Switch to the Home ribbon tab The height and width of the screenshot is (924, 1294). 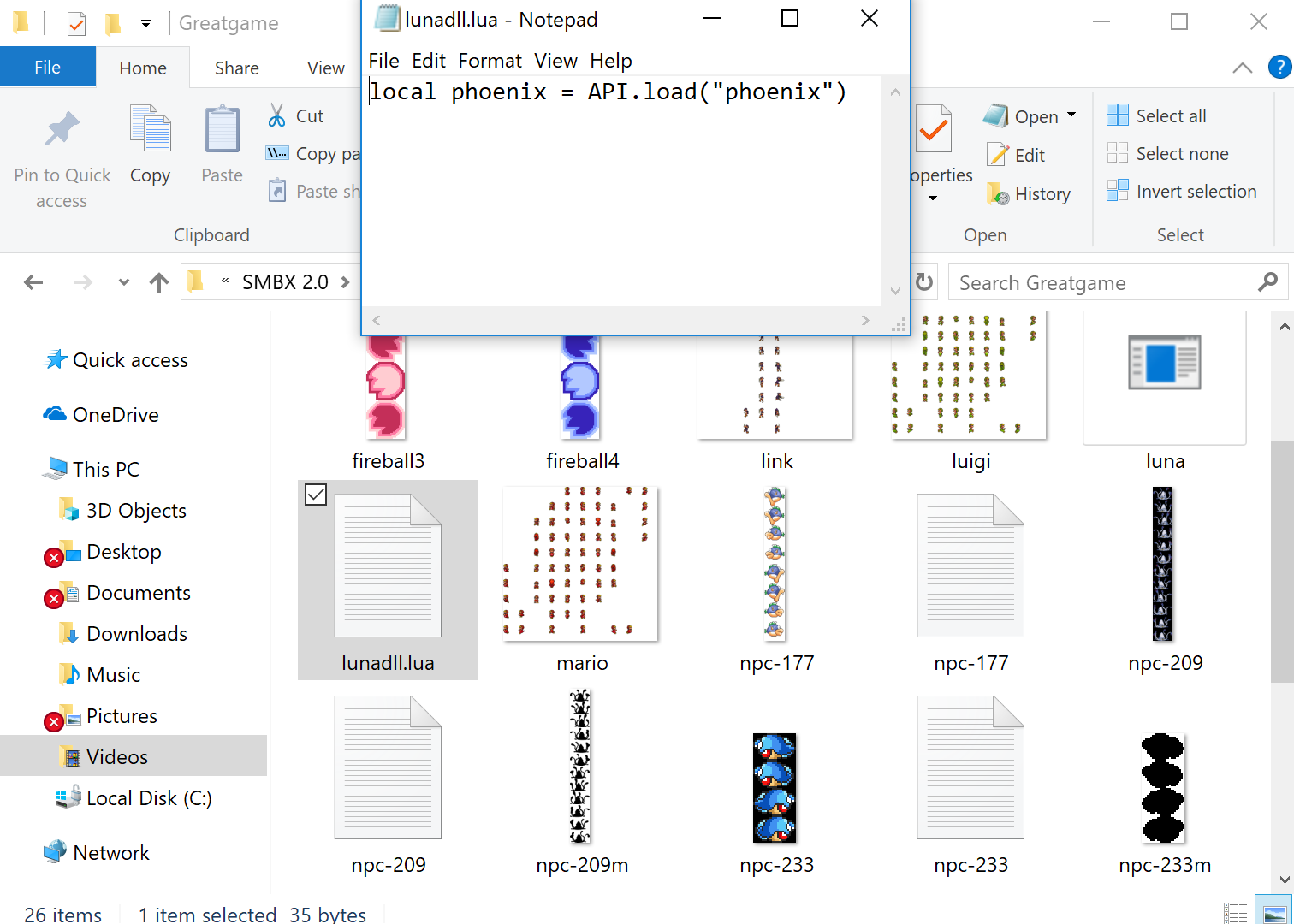coord(142,68)
